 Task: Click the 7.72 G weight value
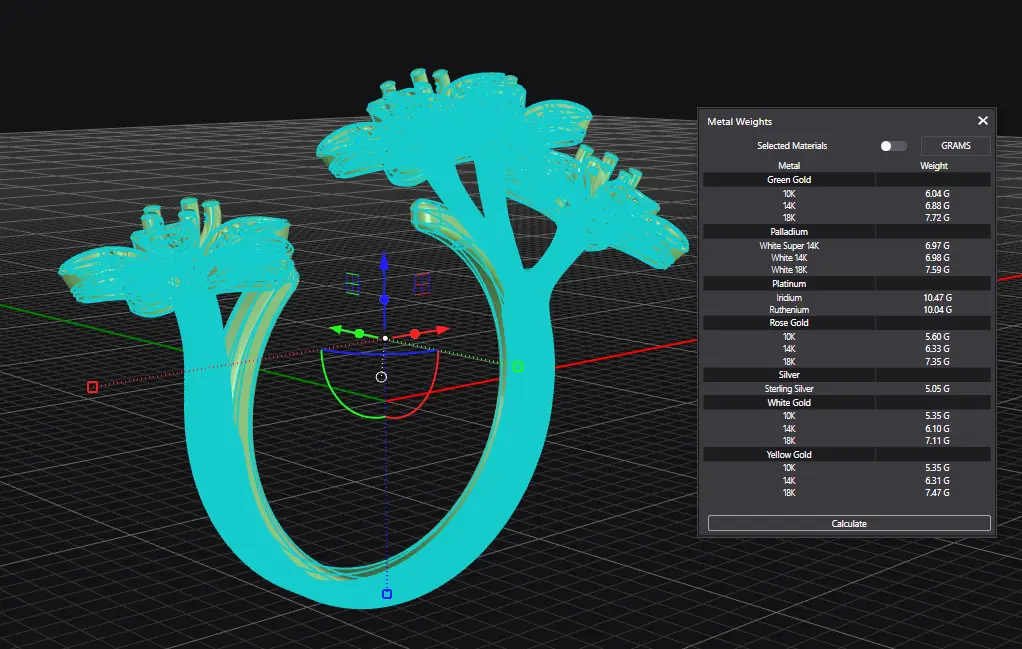pos(937,218)
